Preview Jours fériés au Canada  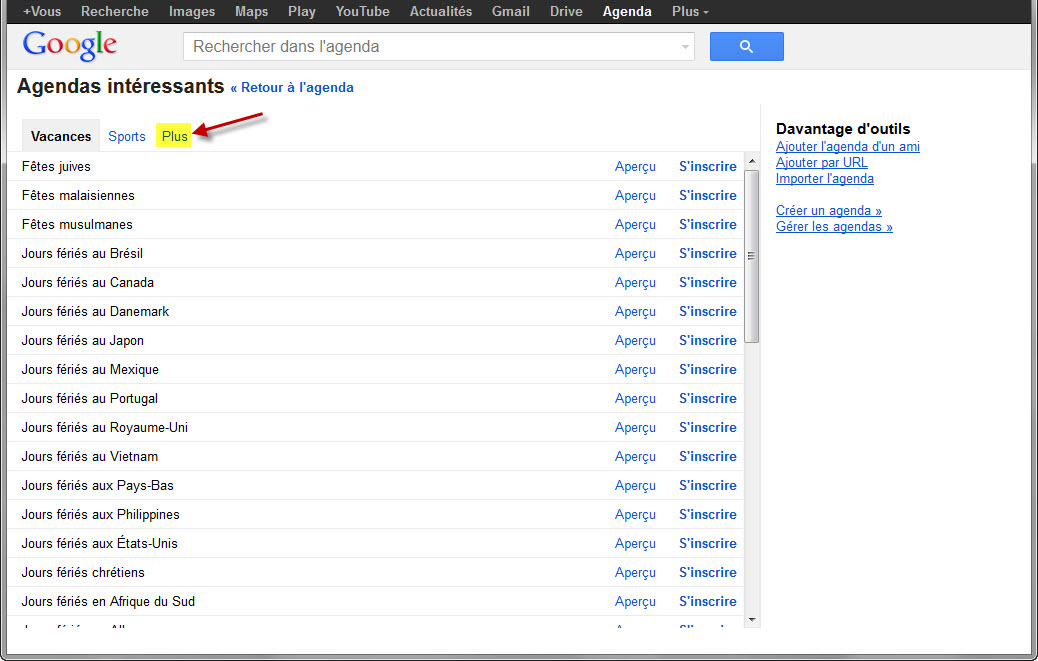click(x=636, y=283)
